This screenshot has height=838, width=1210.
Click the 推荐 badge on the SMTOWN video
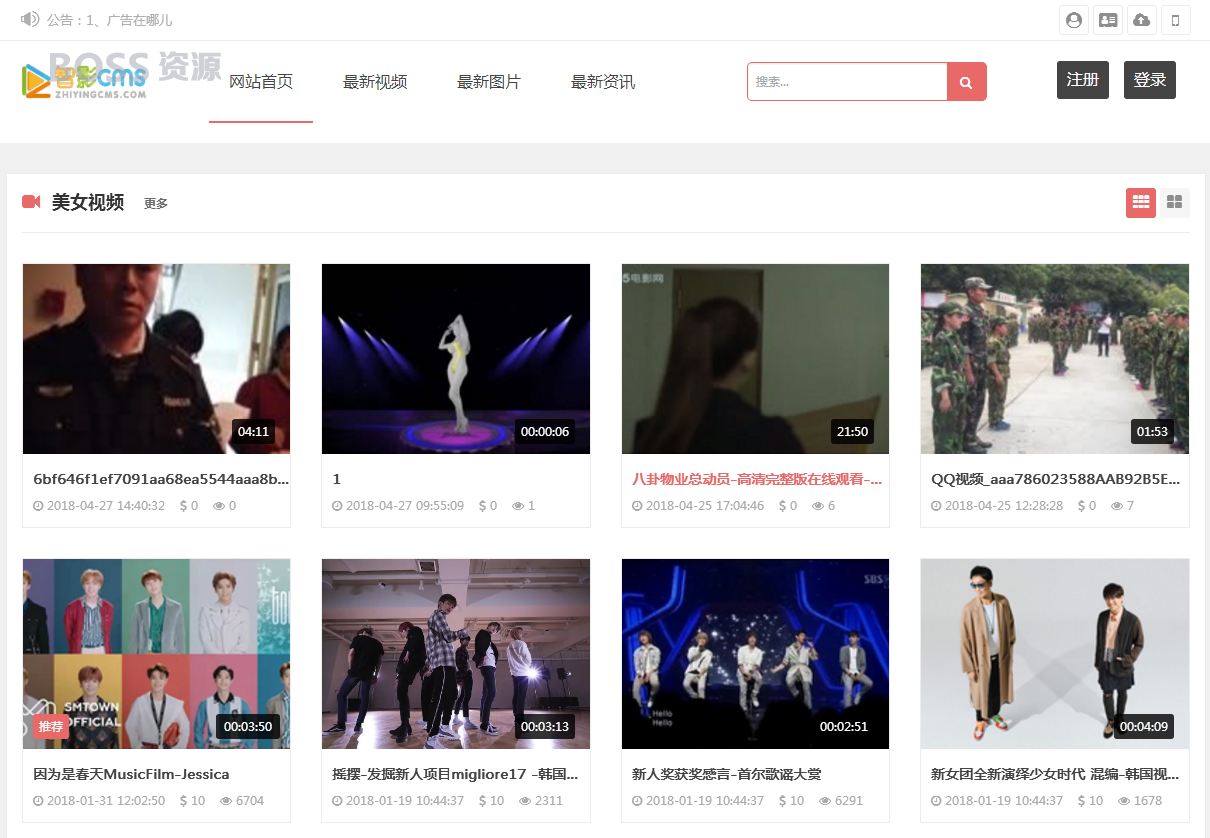click(x=51, y=727)
